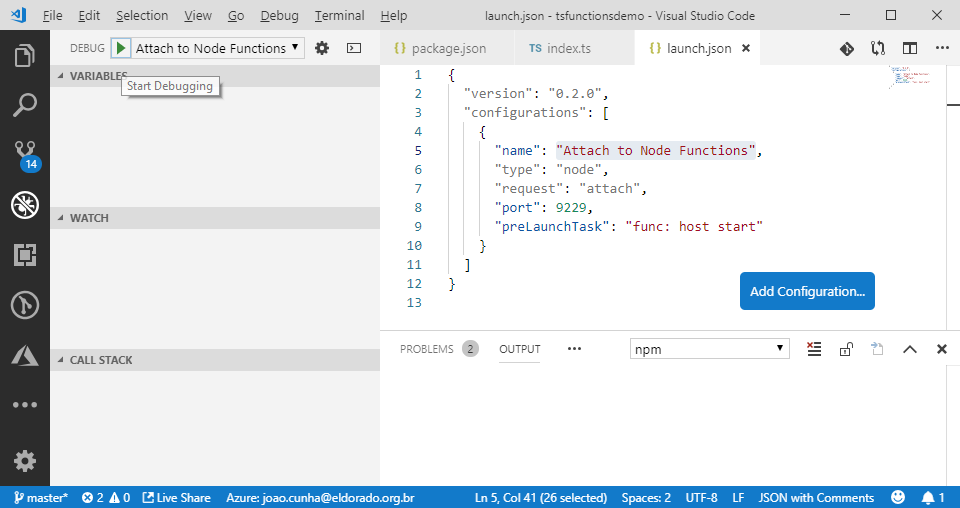
Task: Open the Explorer view in activity bar
Action: tap(24, 56)
